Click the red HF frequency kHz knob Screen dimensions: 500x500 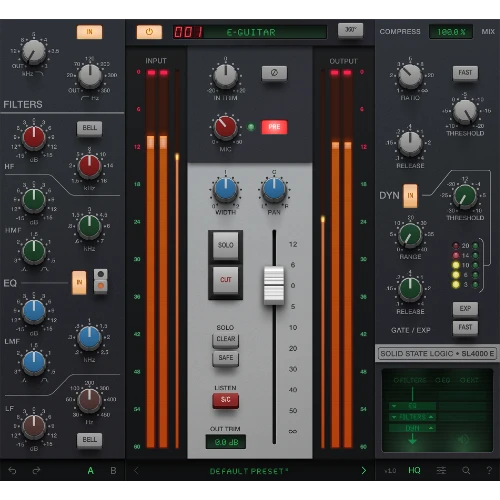tap(89, 166)
